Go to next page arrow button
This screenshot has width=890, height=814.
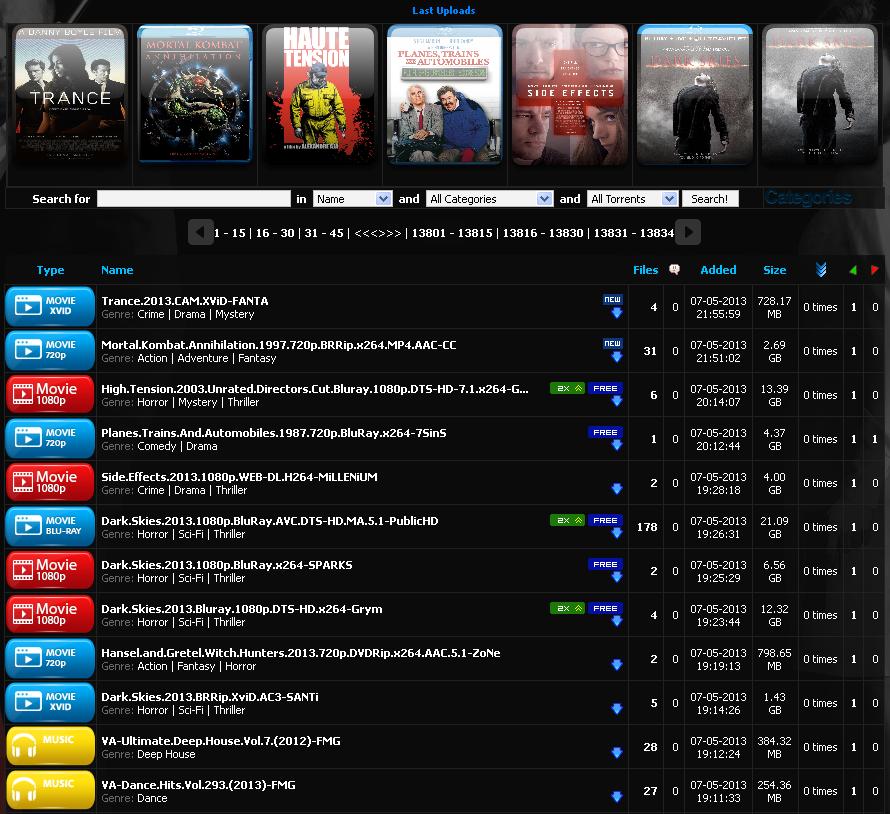pyautogui.click(x=688, y=232)
